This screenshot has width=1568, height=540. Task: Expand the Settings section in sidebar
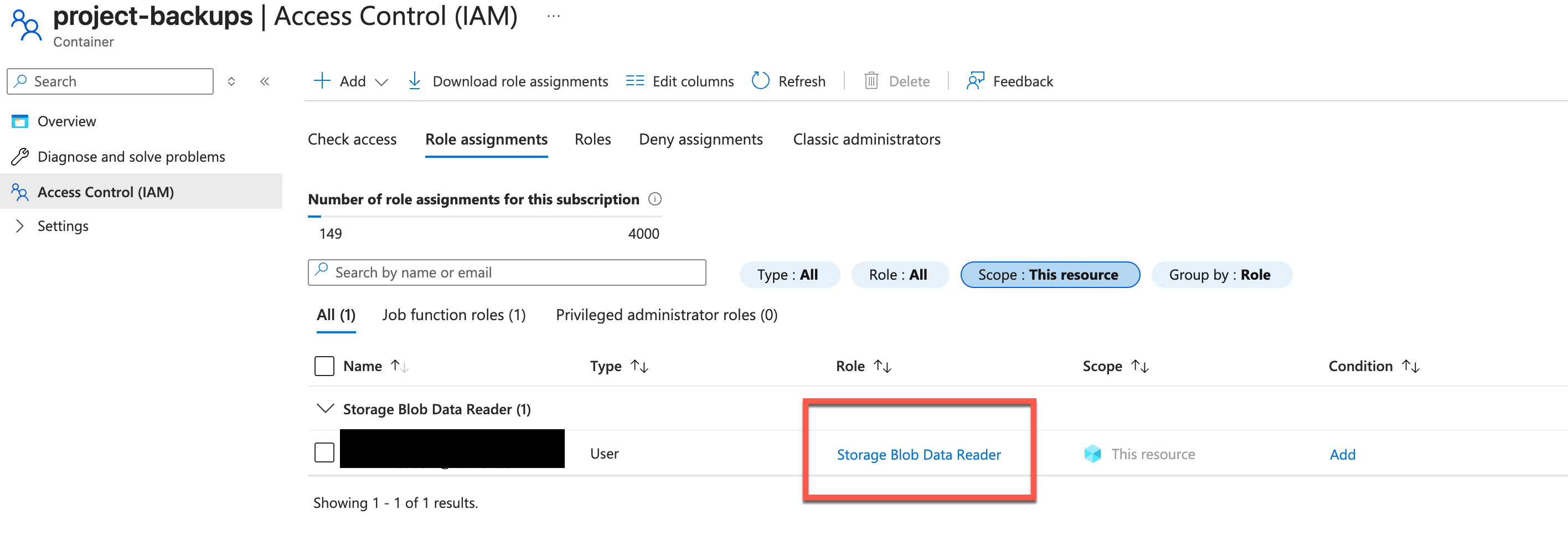click(20, 226)
